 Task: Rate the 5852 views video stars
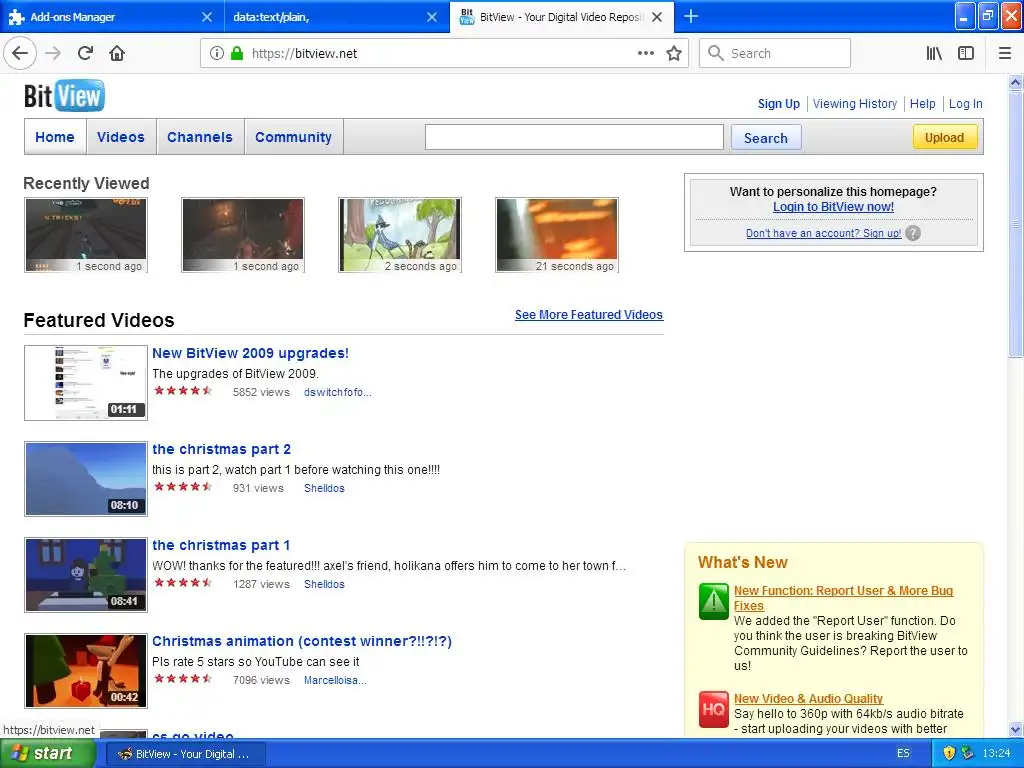[x=183, y=391]
